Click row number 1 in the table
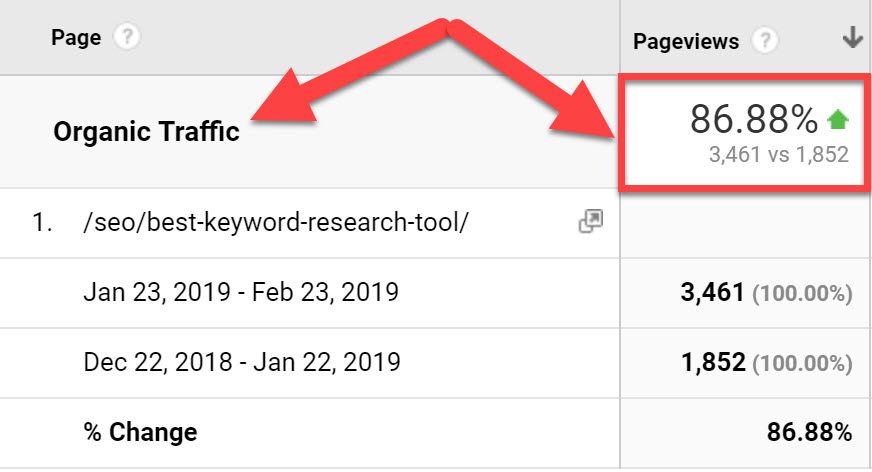The height and width of the screenshot is (472, 872). point(40,222)
